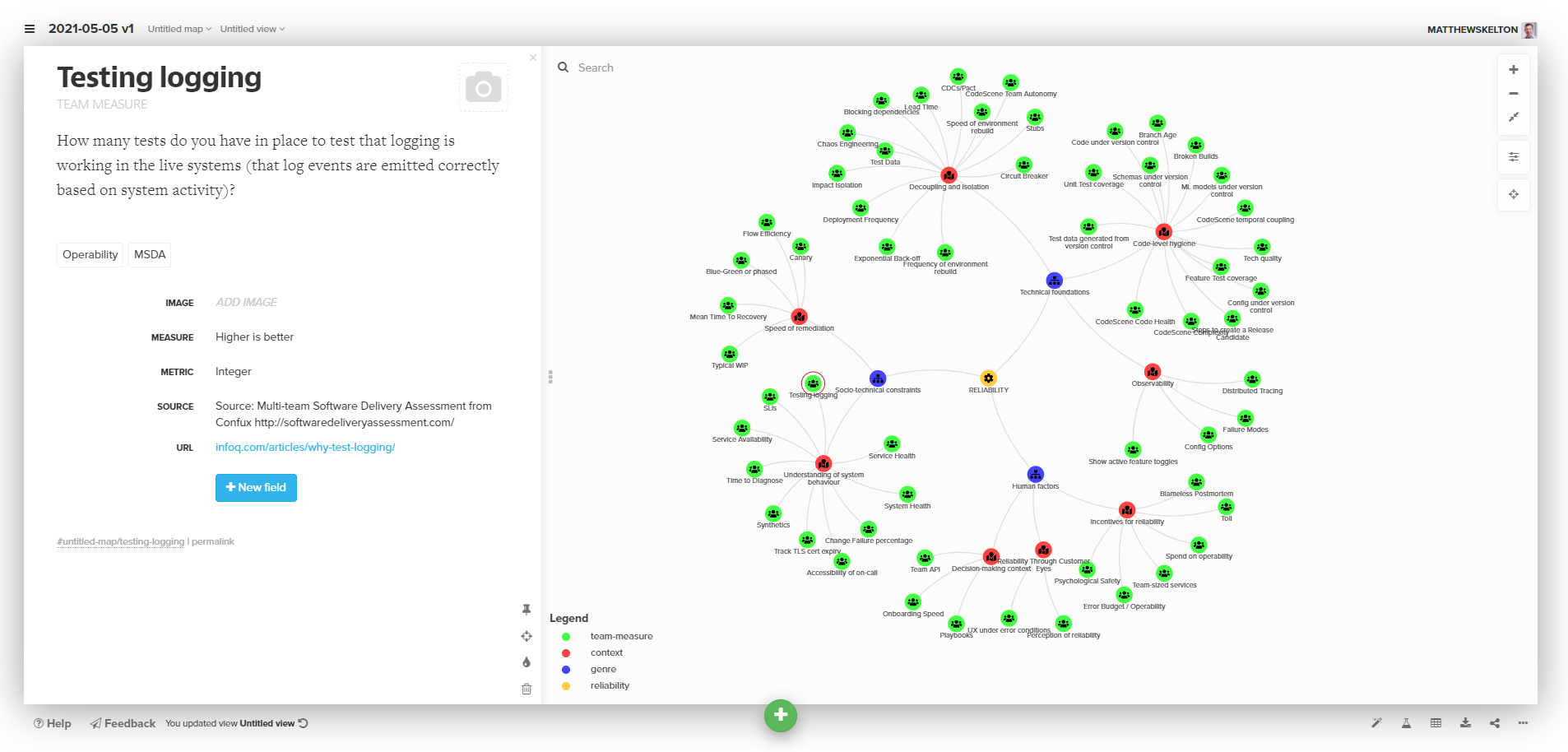The width and height of the screenshot is (1568, 752).
Task: Open the table view icon
Action: [1436, 723]
